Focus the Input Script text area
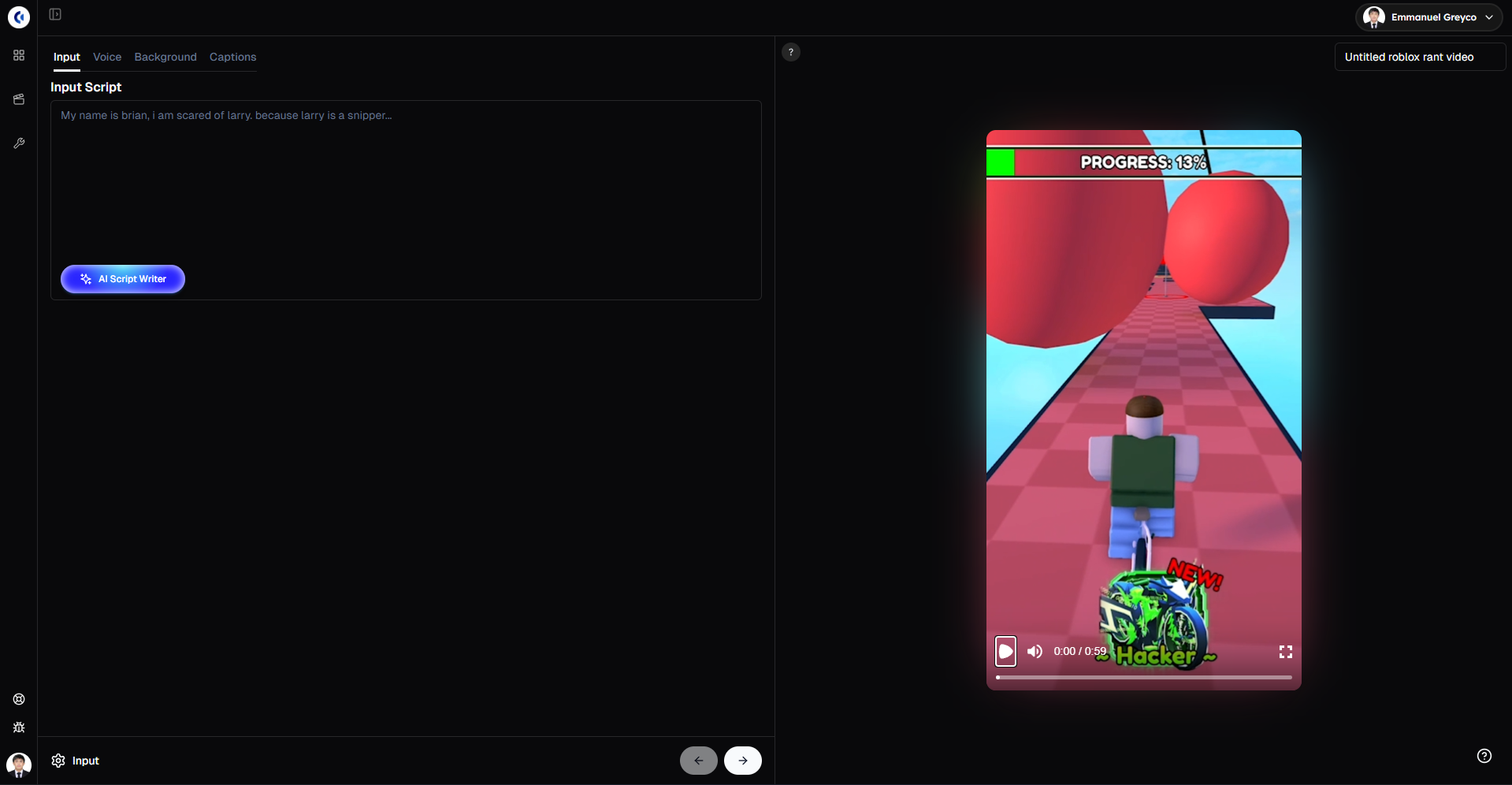Image resolution: width=1512 pixels, height=785 pixels. pyautogui.click(x=406, y=200)
